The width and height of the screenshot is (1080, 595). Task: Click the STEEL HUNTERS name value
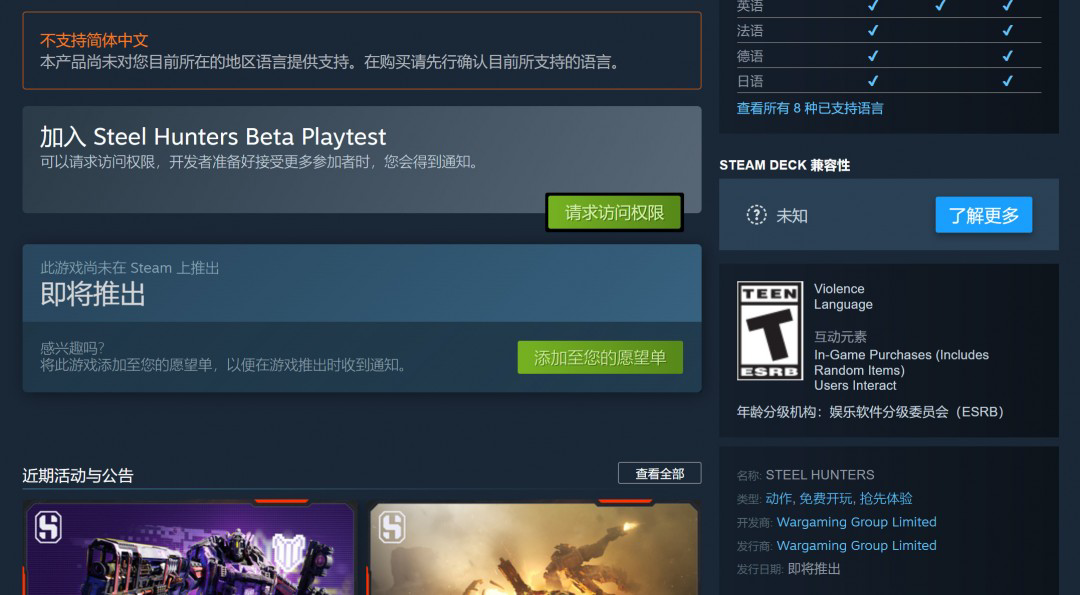(x=820, y=475)
